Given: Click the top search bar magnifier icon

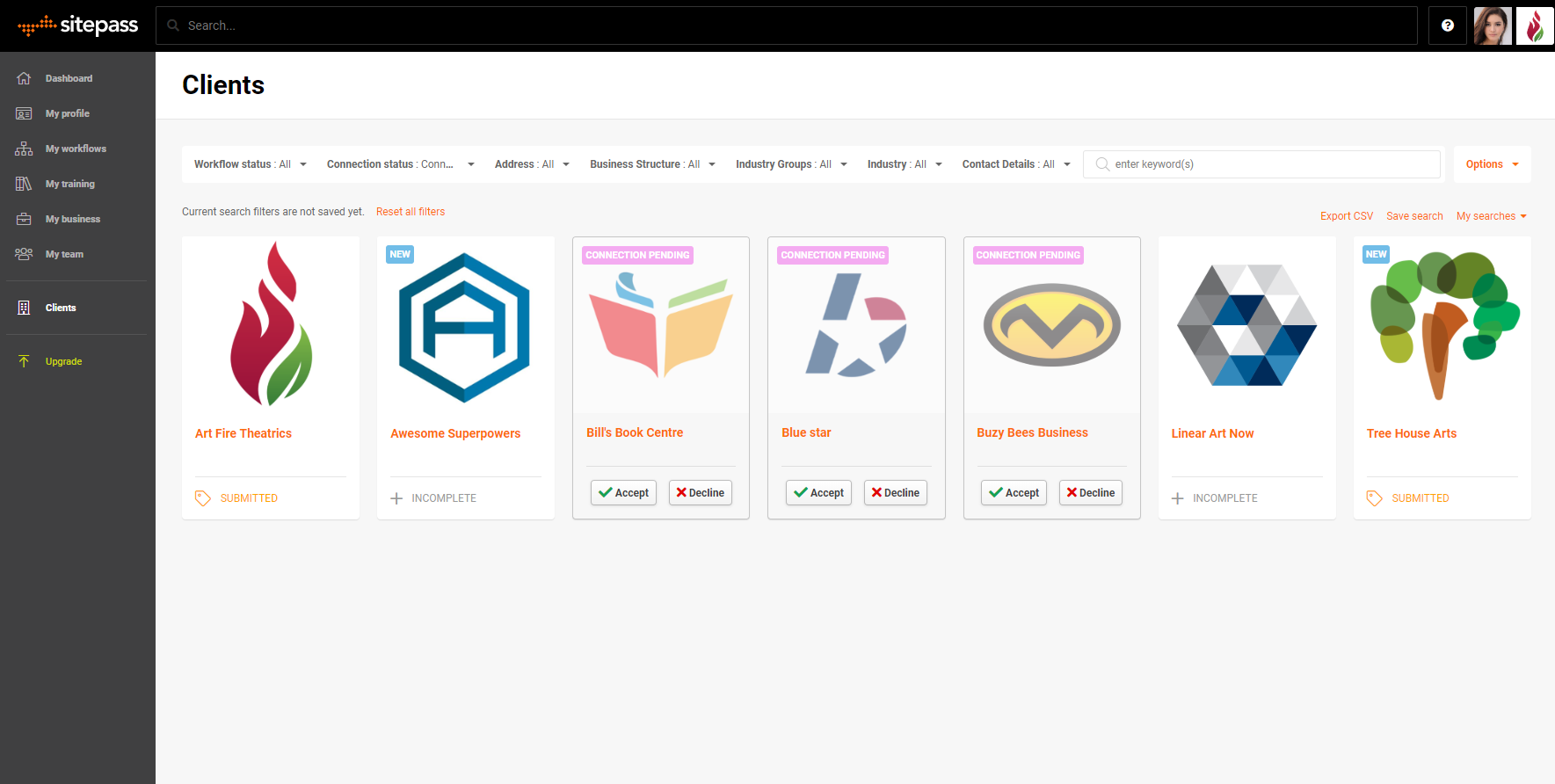Looking at the screenshot, I should pyautogui.click(x=173, y=25).
